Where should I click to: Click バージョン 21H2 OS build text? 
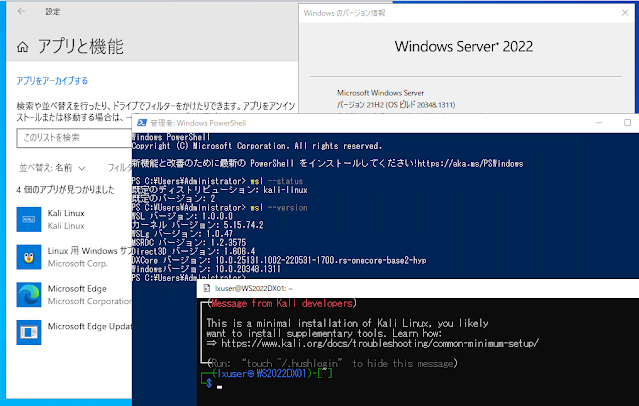point(396,105)
